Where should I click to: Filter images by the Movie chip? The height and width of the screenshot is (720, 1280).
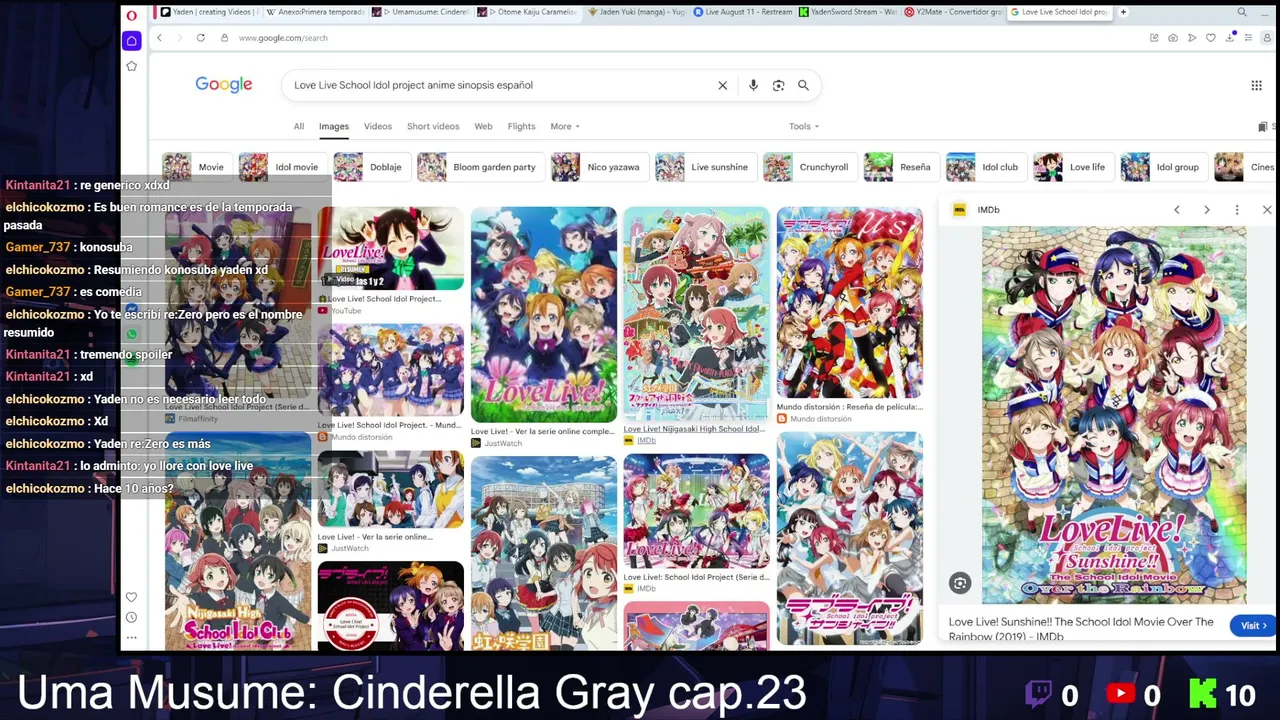197,167
